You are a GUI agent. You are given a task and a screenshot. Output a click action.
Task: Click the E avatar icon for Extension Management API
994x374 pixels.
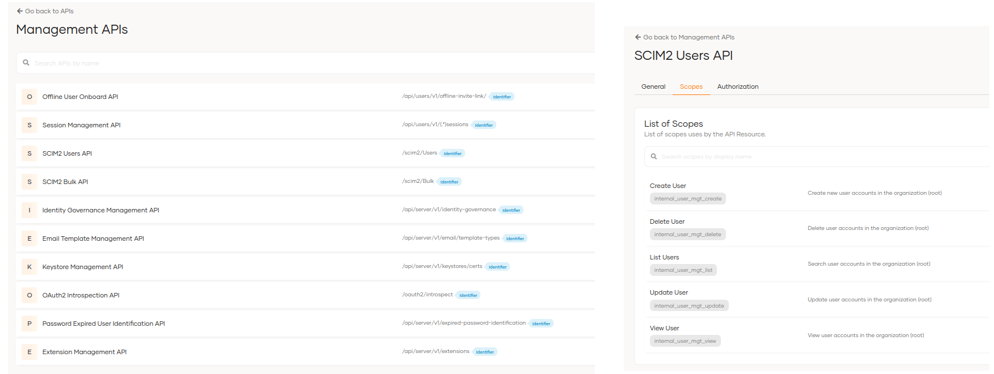click(x=29, y=351)
